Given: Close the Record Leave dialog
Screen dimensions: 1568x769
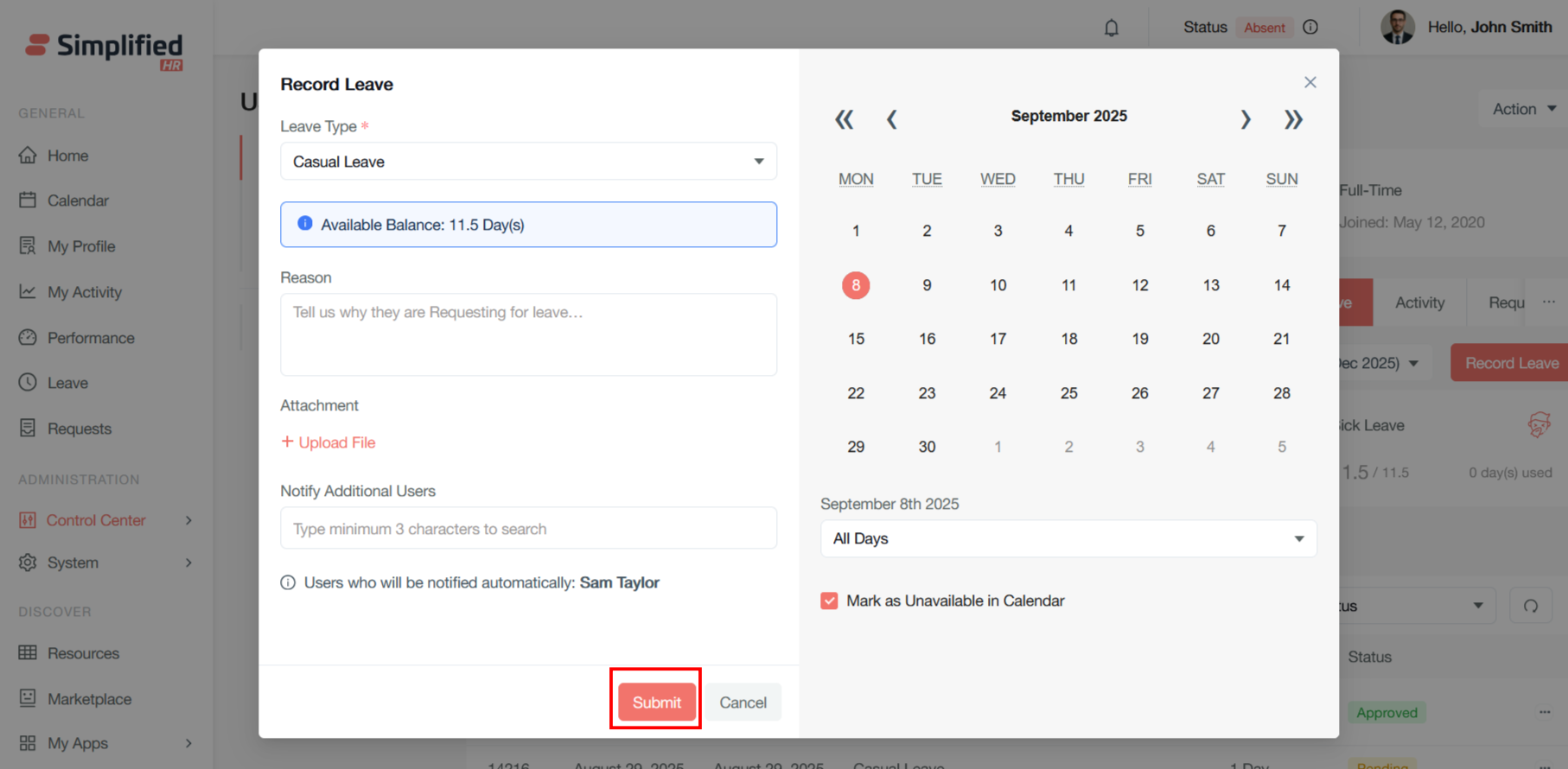Looking at the screenshot, I should (x=1310, y=82).
